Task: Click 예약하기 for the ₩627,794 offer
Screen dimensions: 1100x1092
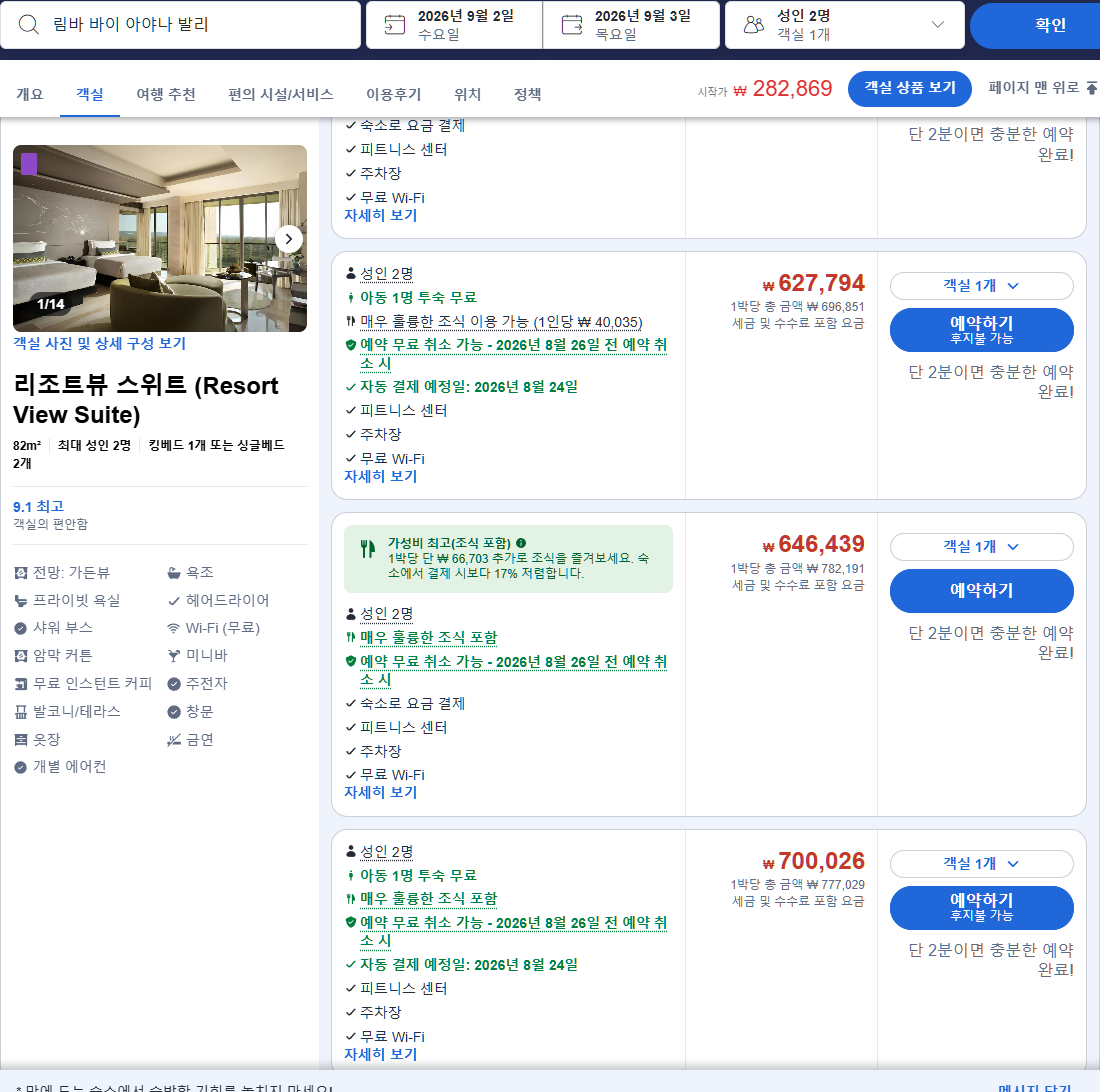Action: click(x=981, y=330)
